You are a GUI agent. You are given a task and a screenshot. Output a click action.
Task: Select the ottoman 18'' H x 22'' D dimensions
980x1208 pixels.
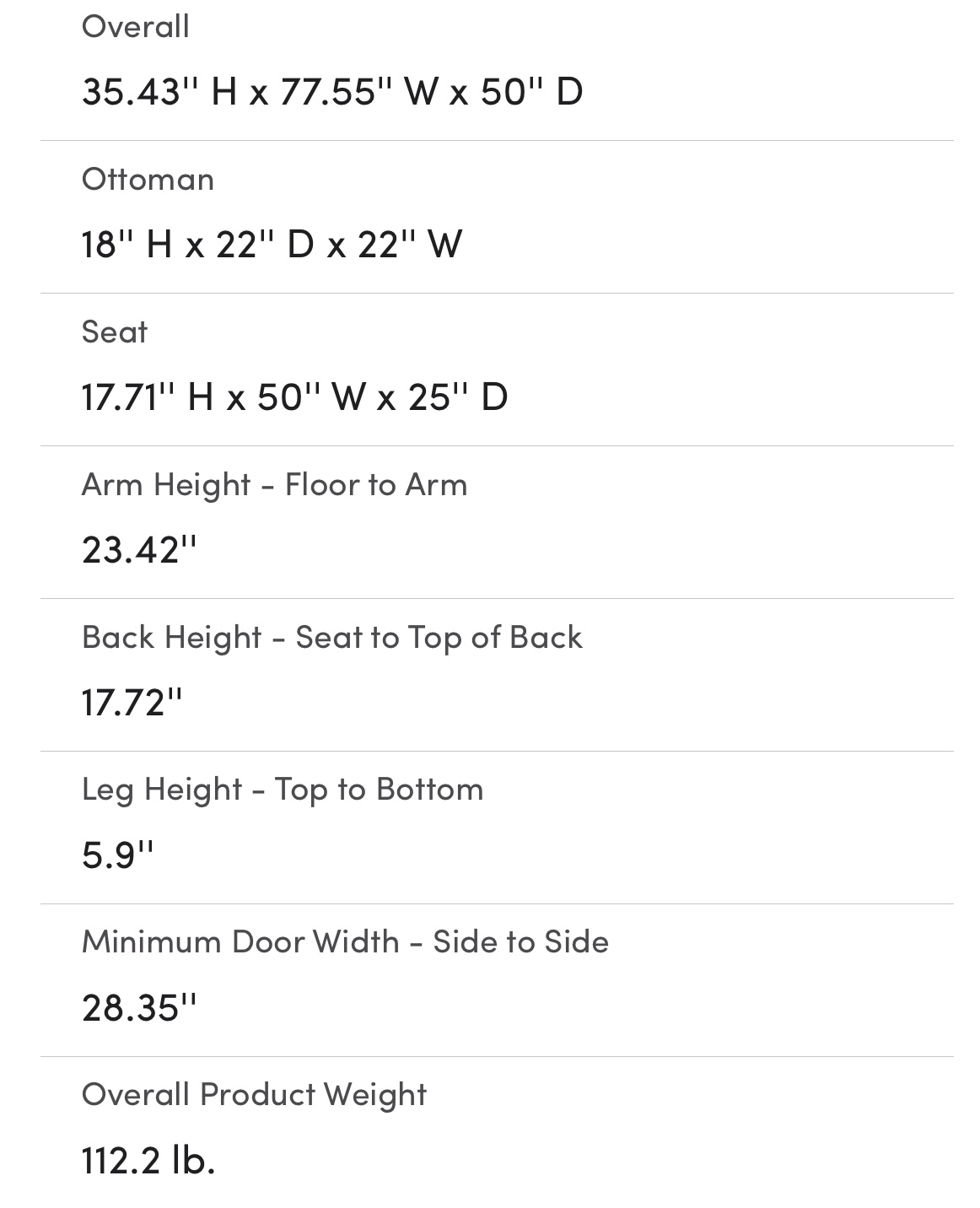click(271, 245)
